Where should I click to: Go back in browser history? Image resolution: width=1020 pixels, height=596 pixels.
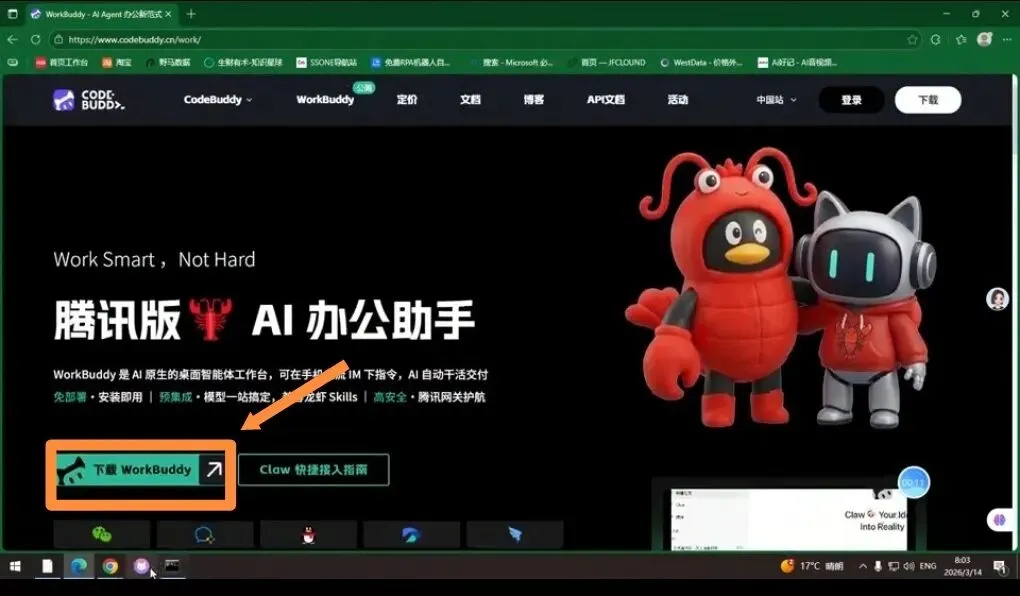click(12, 40)
